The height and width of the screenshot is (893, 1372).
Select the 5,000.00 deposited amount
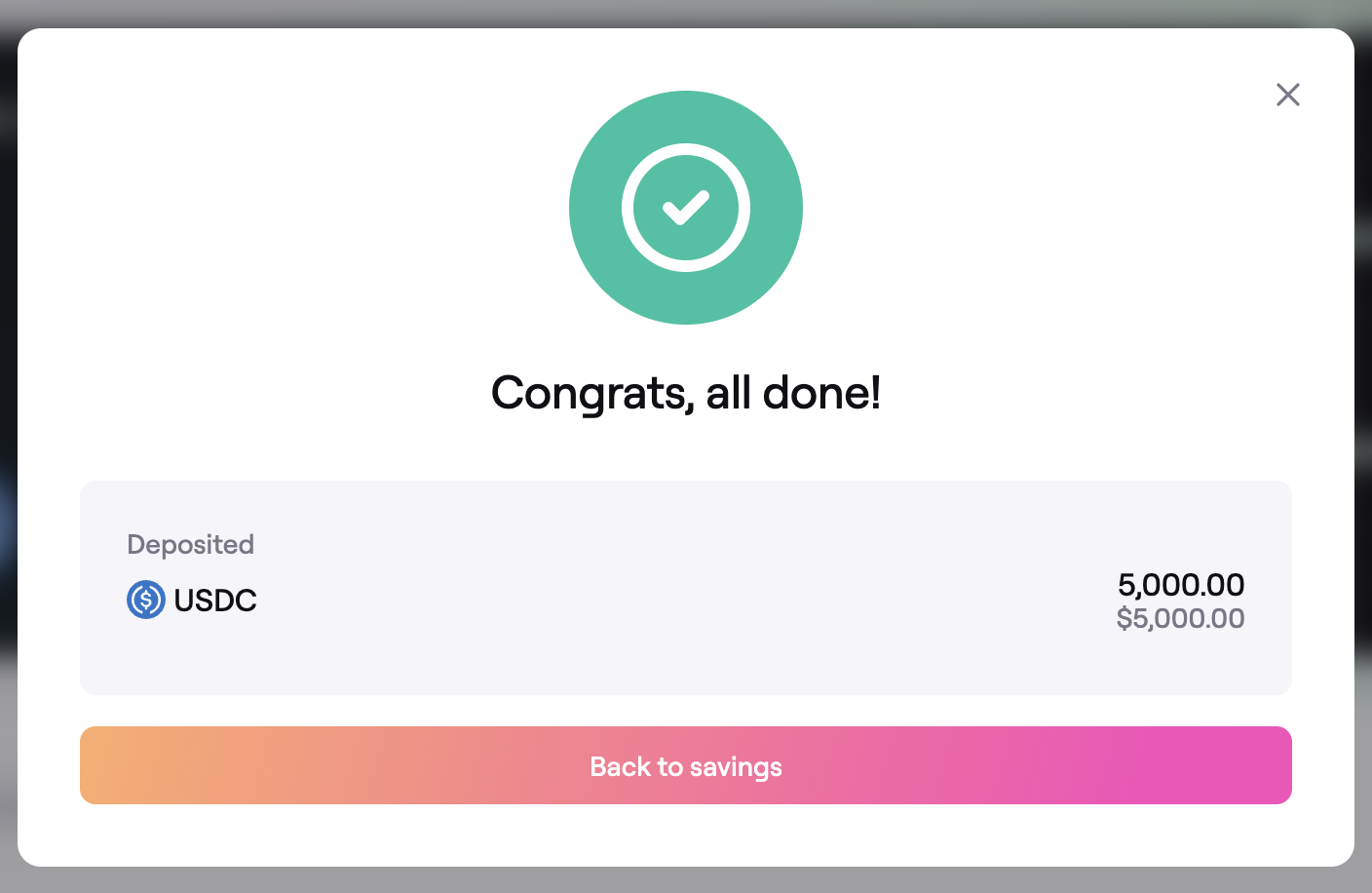(1180, 585)
